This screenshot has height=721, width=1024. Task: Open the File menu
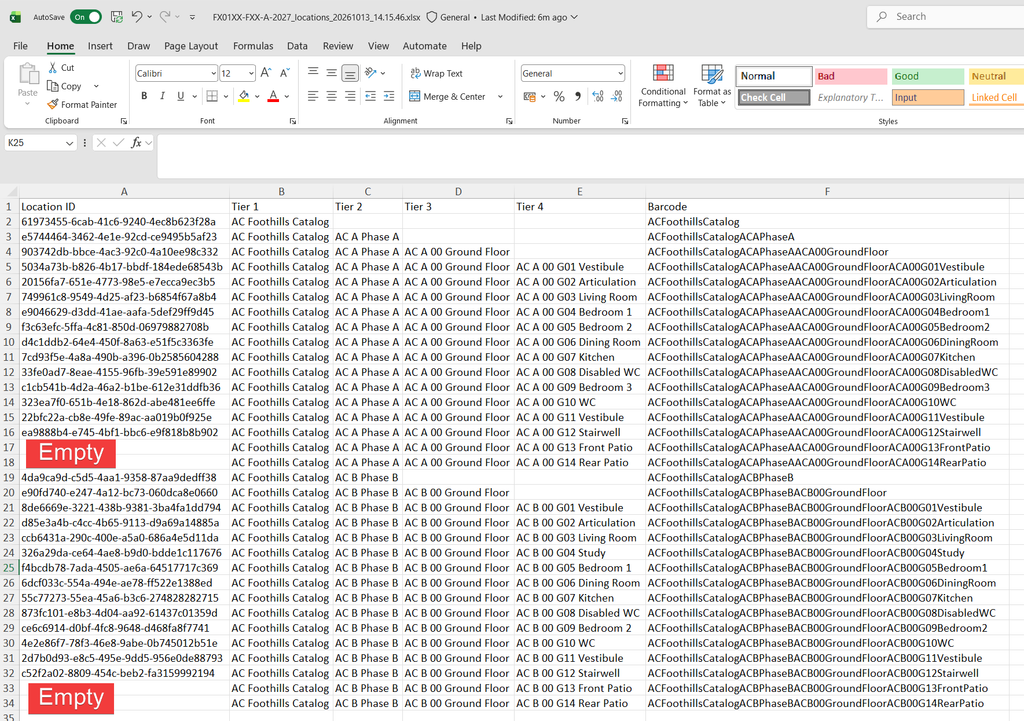pos(20,46)
